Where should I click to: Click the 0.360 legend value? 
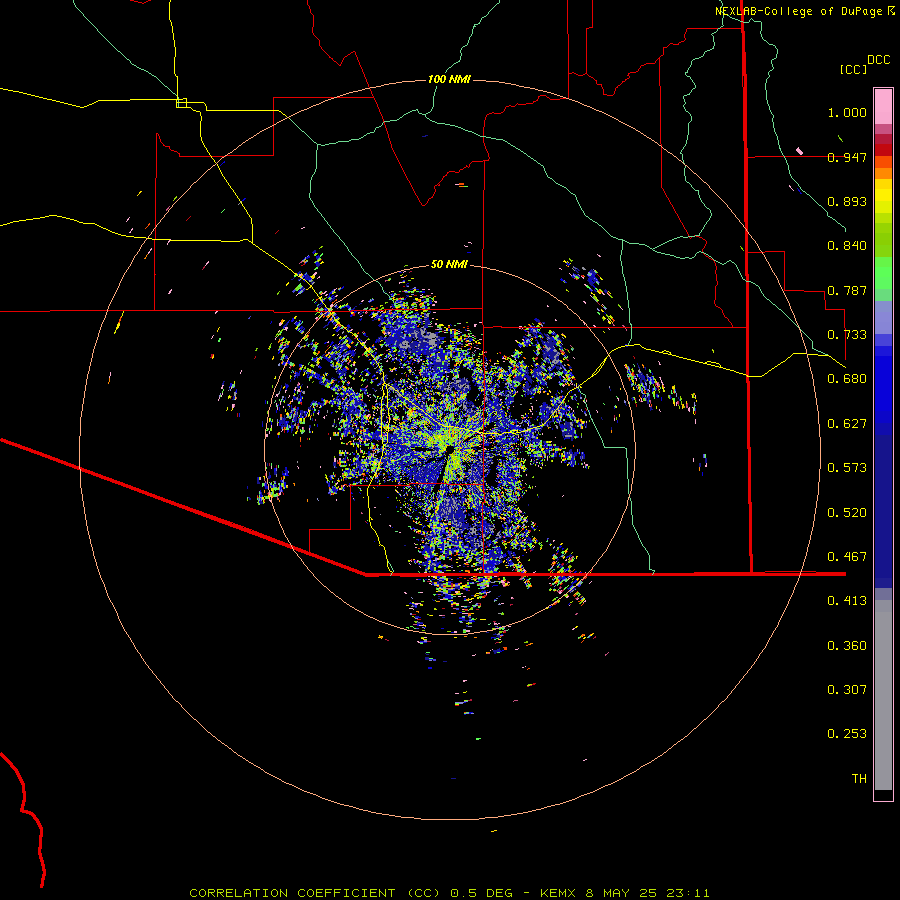point(847,646)
